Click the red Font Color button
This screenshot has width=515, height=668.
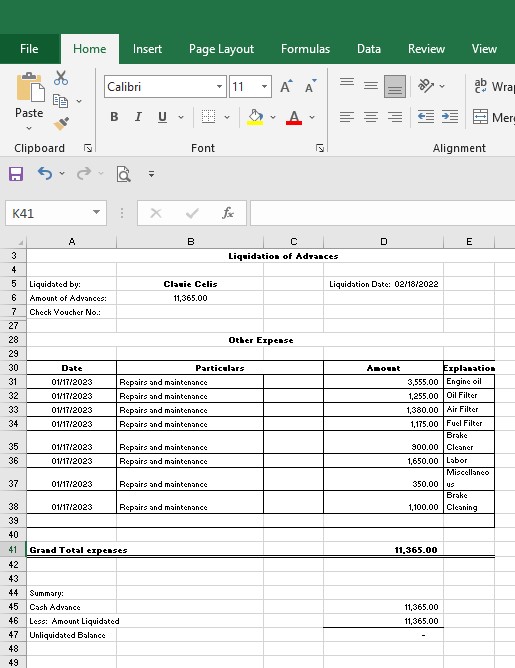294,117
